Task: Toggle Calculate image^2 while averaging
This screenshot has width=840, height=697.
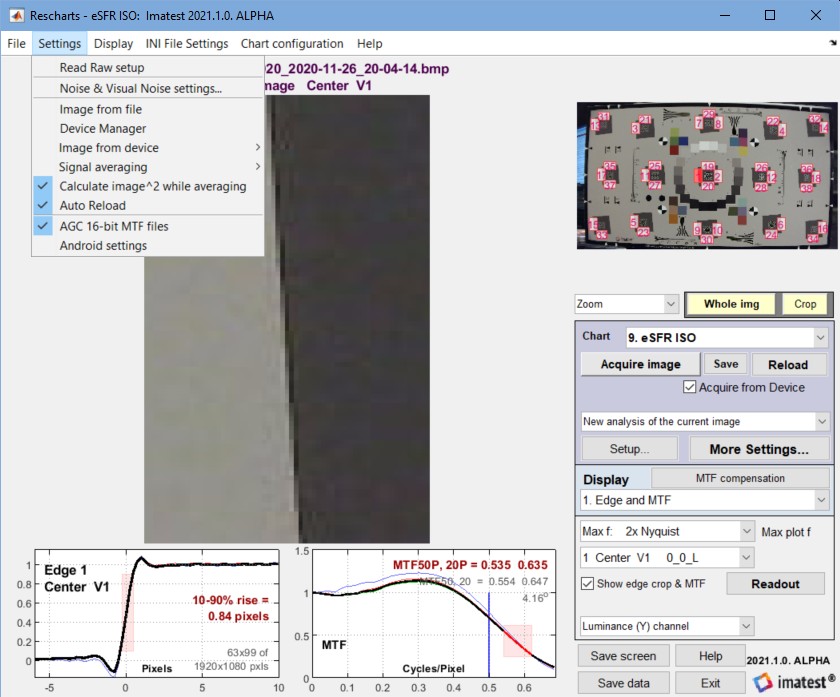Action: [148, 186]
